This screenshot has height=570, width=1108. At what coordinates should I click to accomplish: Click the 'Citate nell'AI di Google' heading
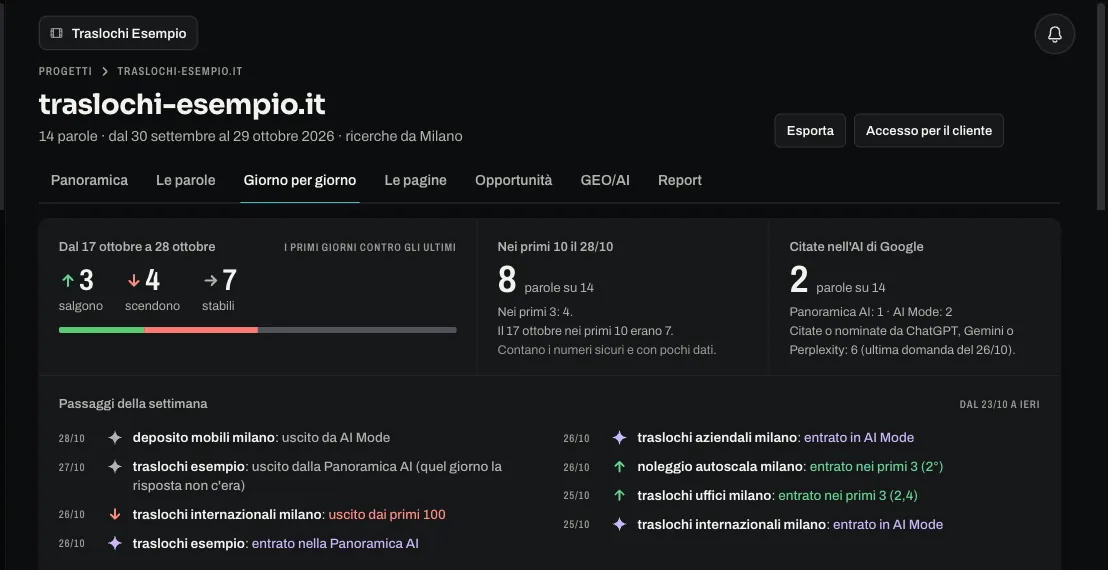(856, 247)
